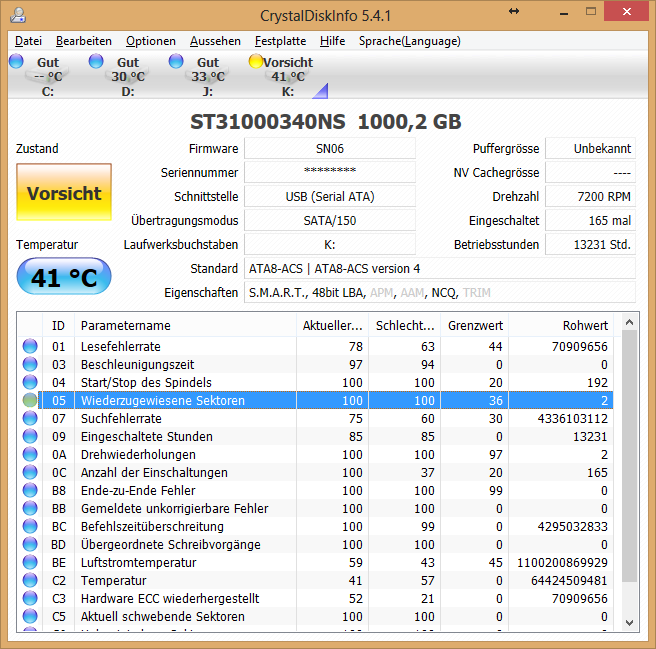The image size is (656, 649).
Task: Click status orb of Gemeldete unkorrigierbare Fehler row
Action: (x=30, y=508)
